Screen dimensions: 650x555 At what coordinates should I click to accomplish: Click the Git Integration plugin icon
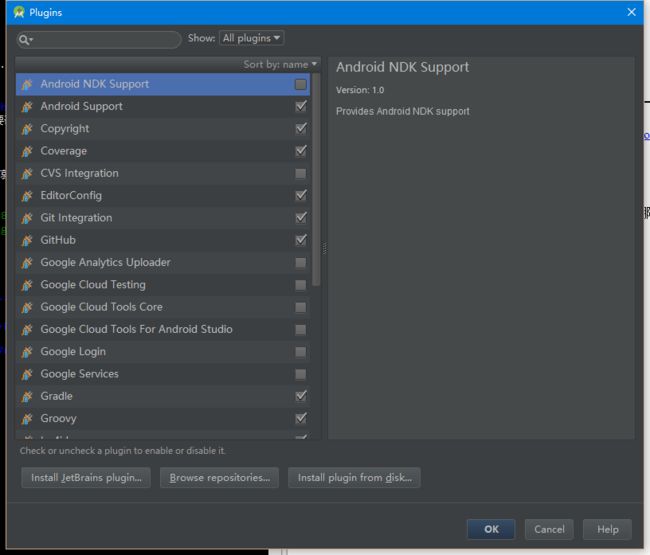click(27, 218)
